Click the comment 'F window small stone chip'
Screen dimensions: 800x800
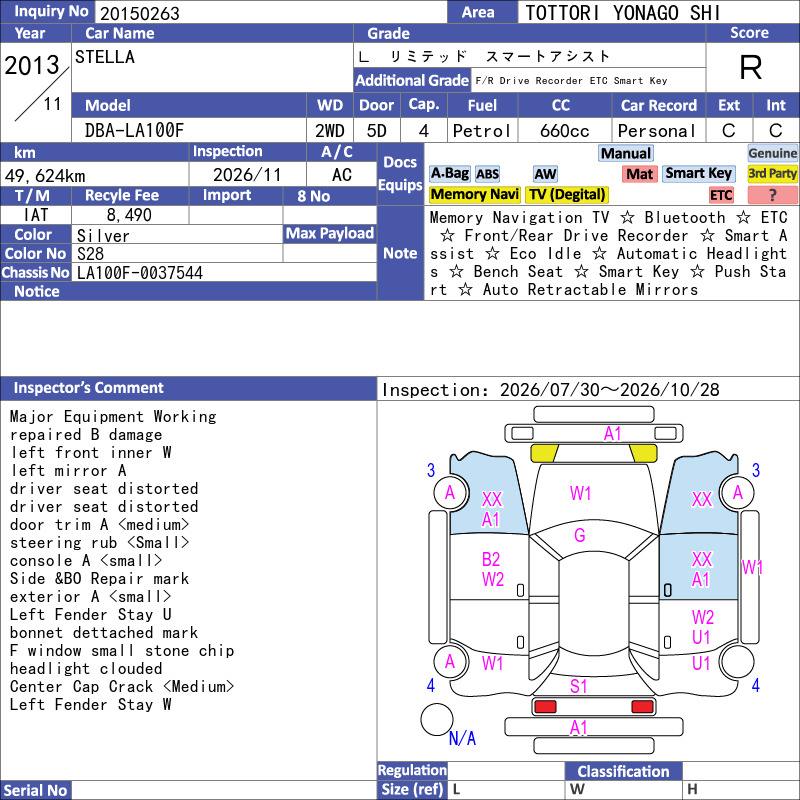pyautogui.click(x=122, y=651)
